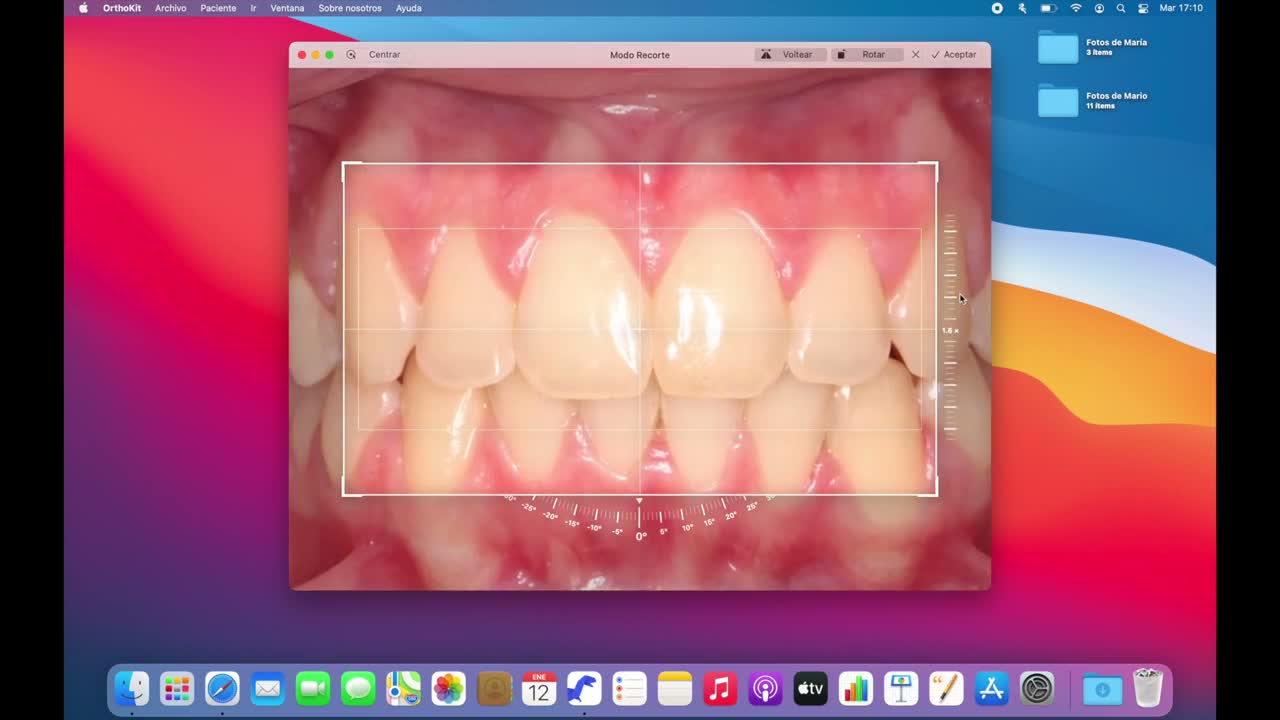This screenshot has width=1280, height=720.
Task: Open the Wi-Fi status menu
Action: click(1076, 8)
